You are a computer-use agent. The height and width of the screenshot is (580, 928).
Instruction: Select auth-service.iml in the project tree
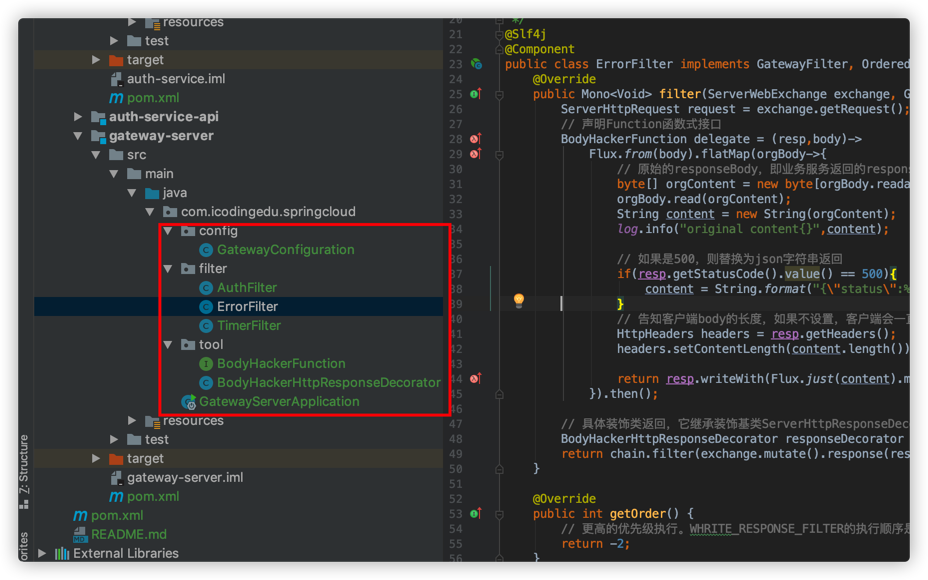[x=176, y=79]
